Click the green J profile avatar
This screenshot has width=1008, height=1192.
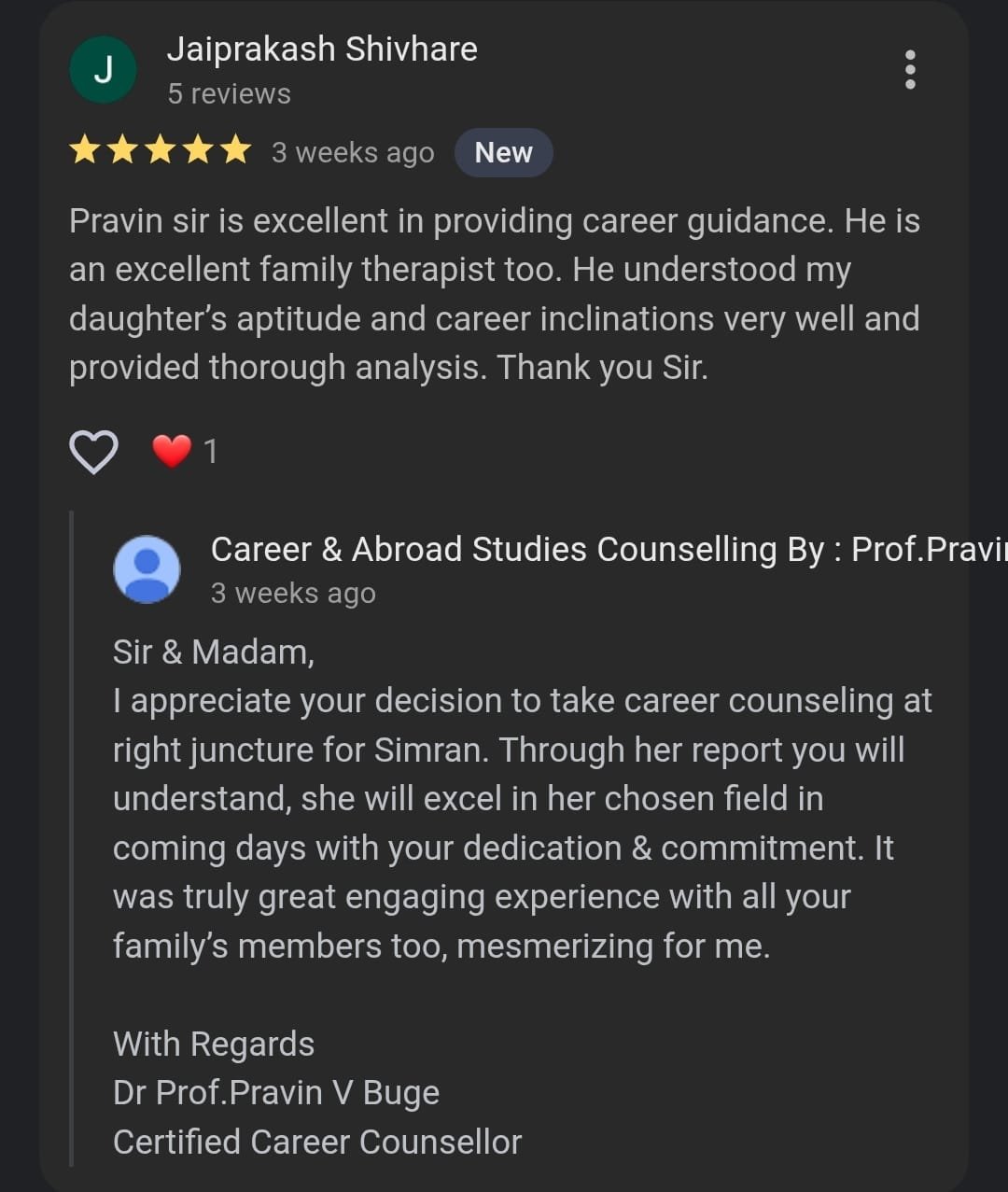tap(104, 70)
